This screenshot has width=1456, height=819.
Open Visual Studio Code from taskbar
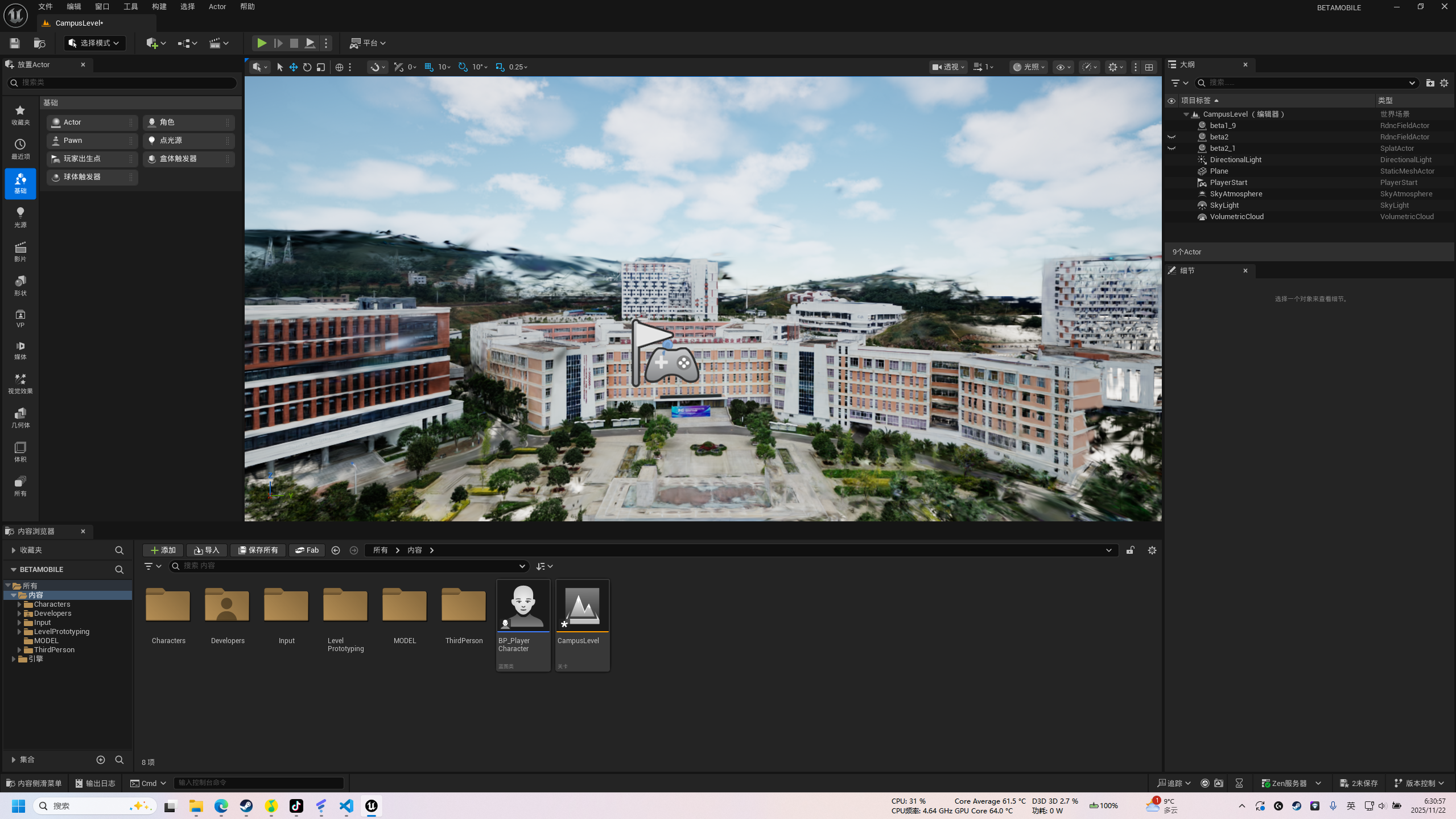pos(346,806)
